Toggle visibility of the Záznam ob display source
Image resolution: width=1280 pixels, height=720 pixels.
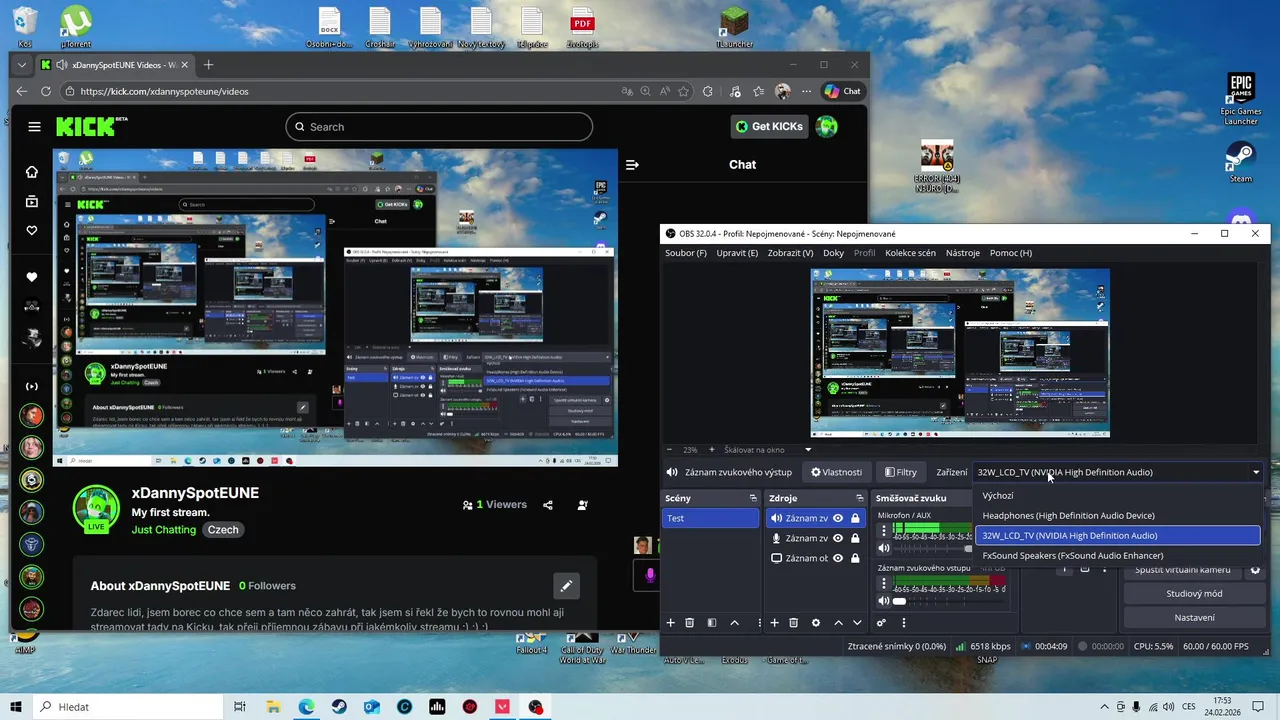(x=838, y=558)
